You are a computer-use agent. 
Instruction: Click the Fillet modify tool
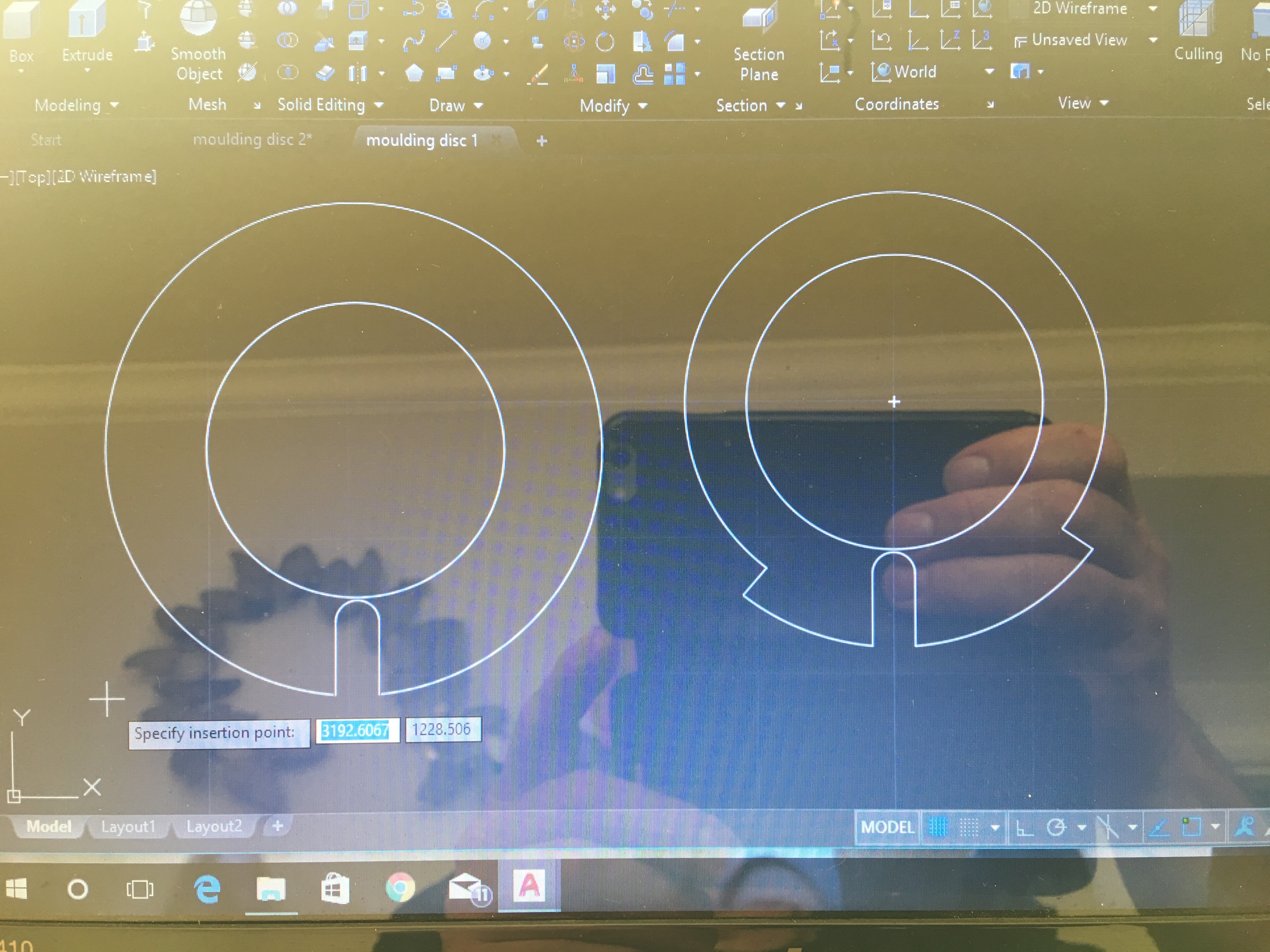coord(675,41)
